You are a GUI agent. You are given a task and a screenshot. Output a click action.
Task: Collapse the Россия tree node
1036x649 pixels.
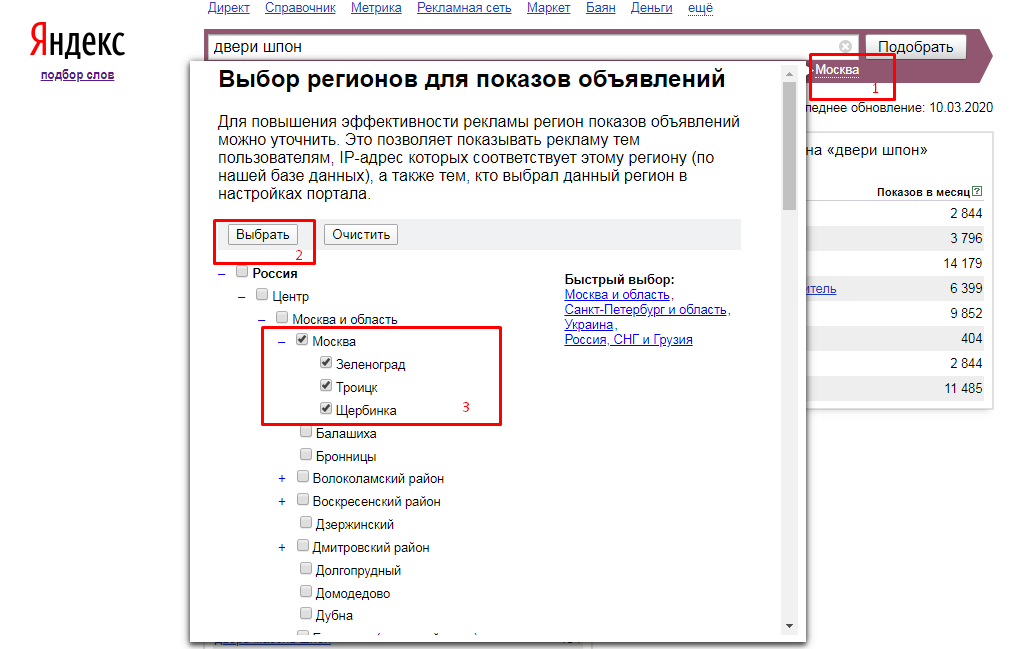pyautogui.click(x=222, y=274)
